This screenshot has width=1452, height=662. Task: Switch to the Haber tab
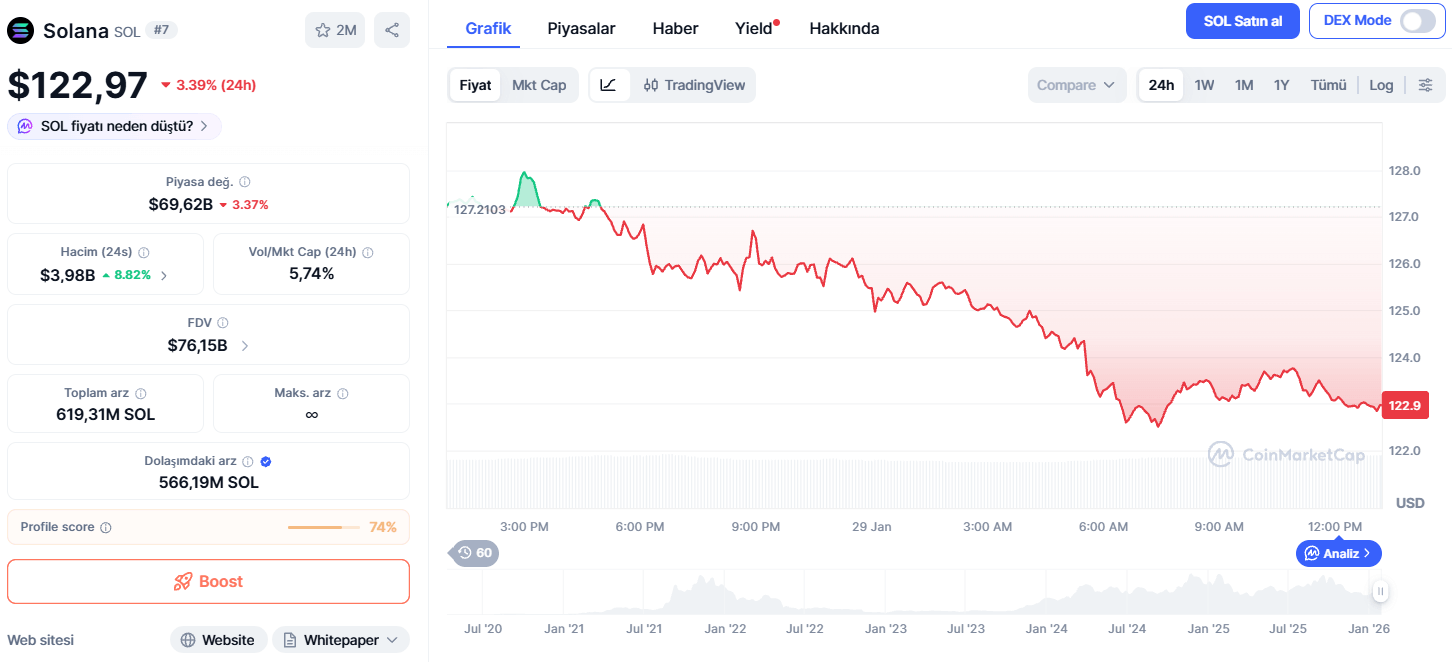point(675,28)
